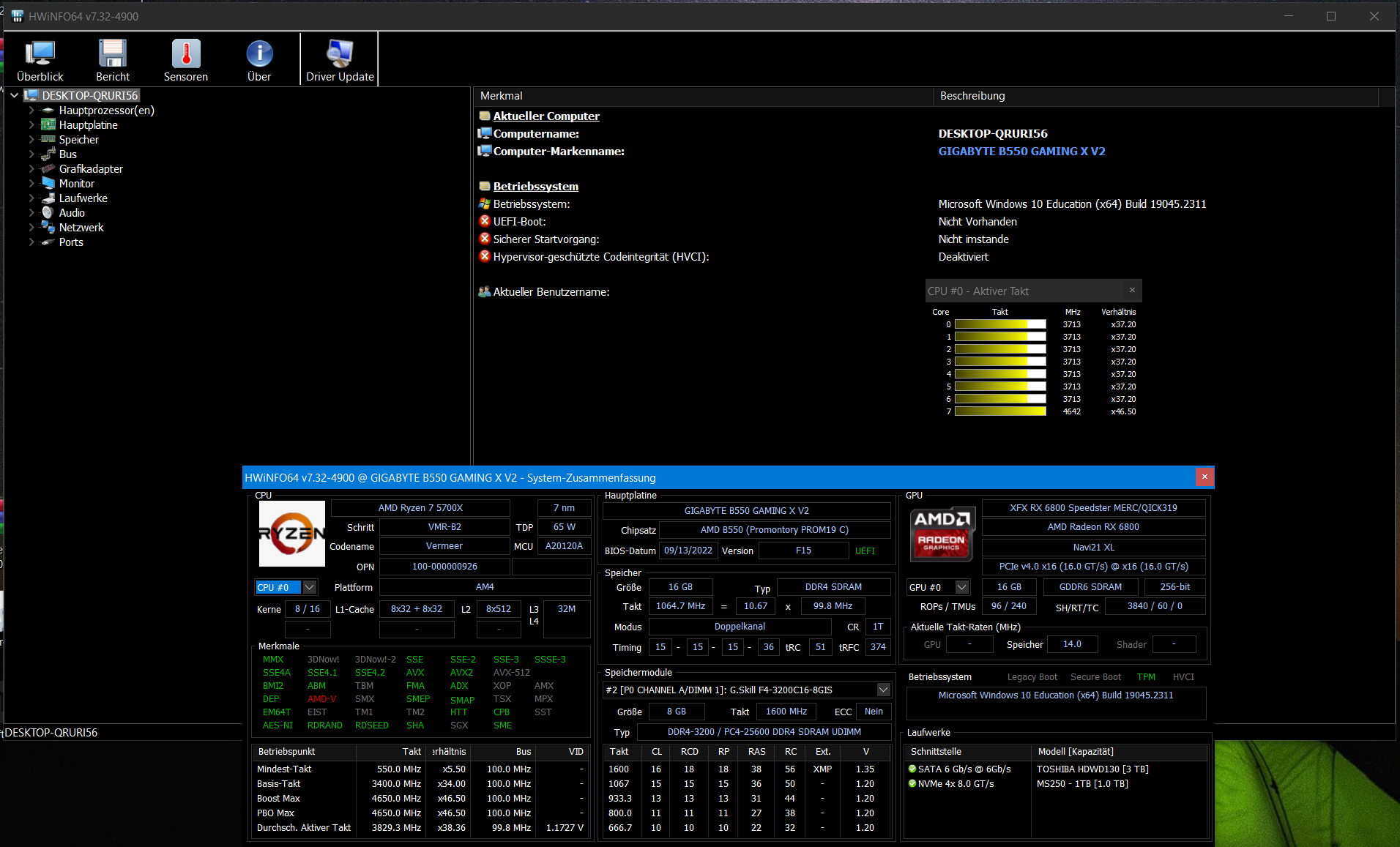Image resolution: width=1400 pixels, height=847 pixels.
Task: Close the CPU #0 Aktiver Takt panel
Action: point(1132,290)
